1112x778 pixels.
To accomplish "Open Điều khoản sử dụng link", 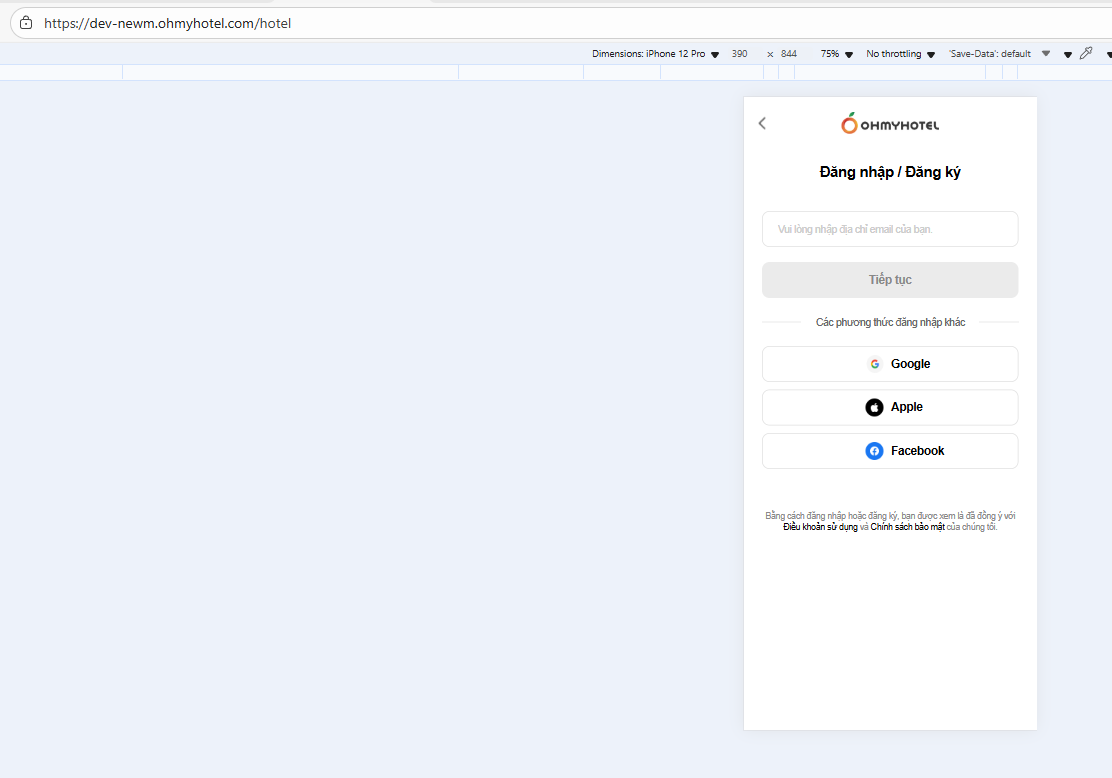I will (820, 527).
